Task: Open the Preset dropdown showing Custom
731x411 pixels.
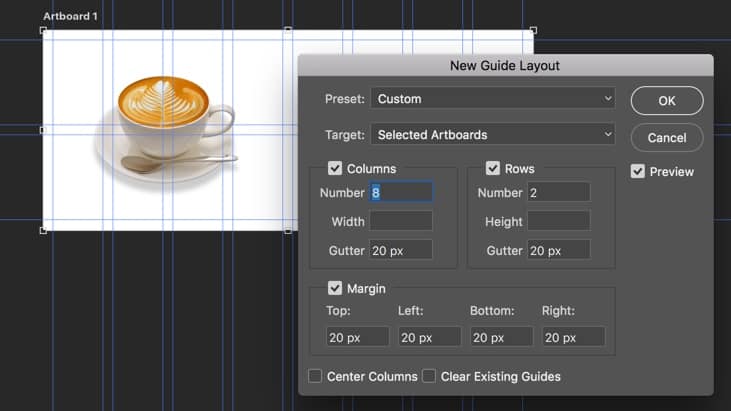Action: [493, 99]
